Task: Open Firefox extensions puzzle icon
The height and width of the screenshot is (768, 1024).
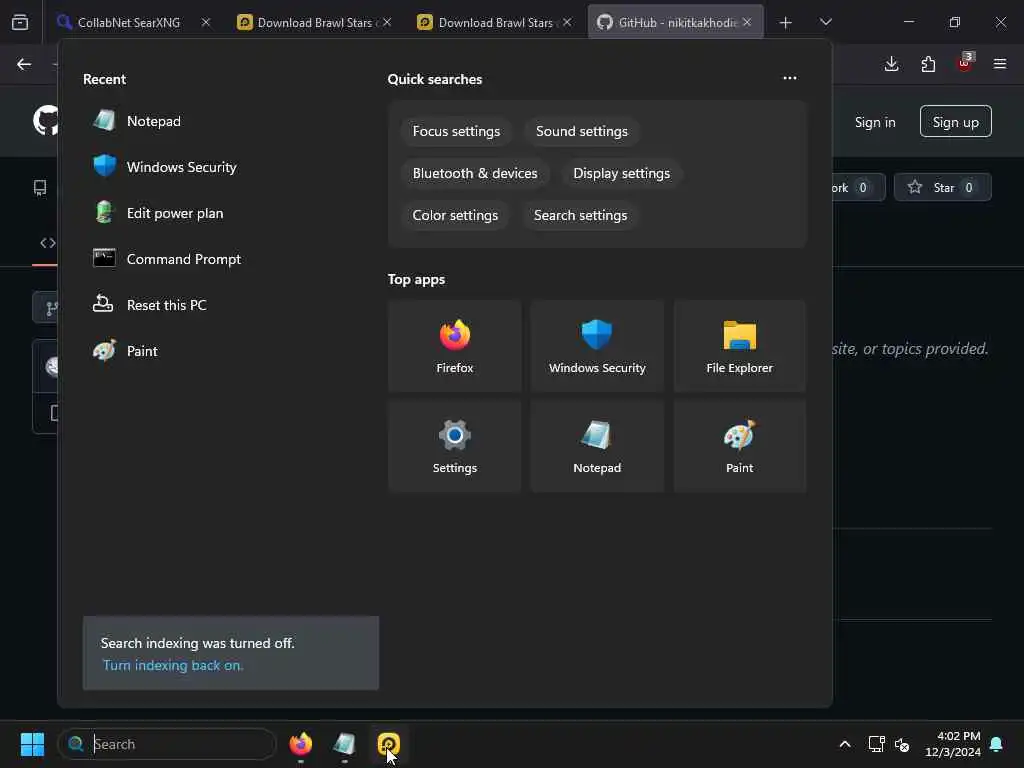Action: click(928, 64)
